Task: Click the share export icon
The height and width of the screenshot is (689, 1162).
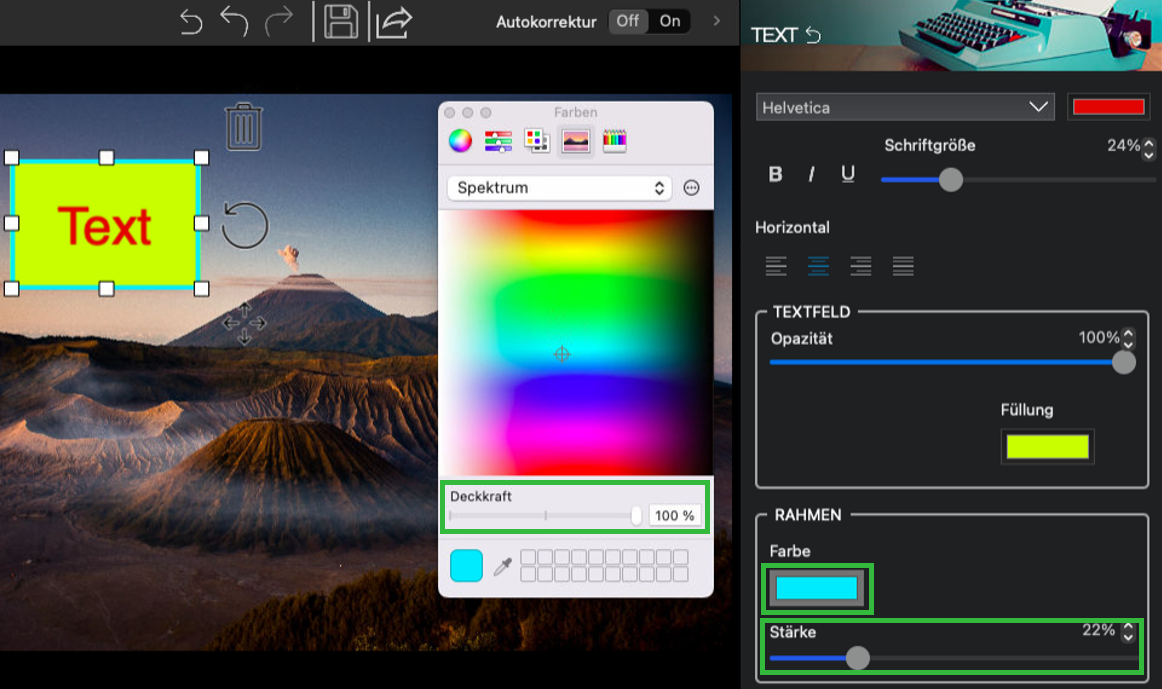Action: click(394, 21)
